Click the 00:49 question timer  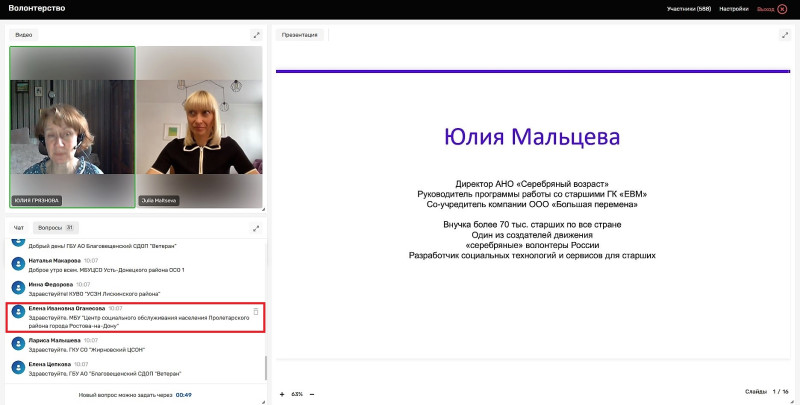[x=184, y=395]
